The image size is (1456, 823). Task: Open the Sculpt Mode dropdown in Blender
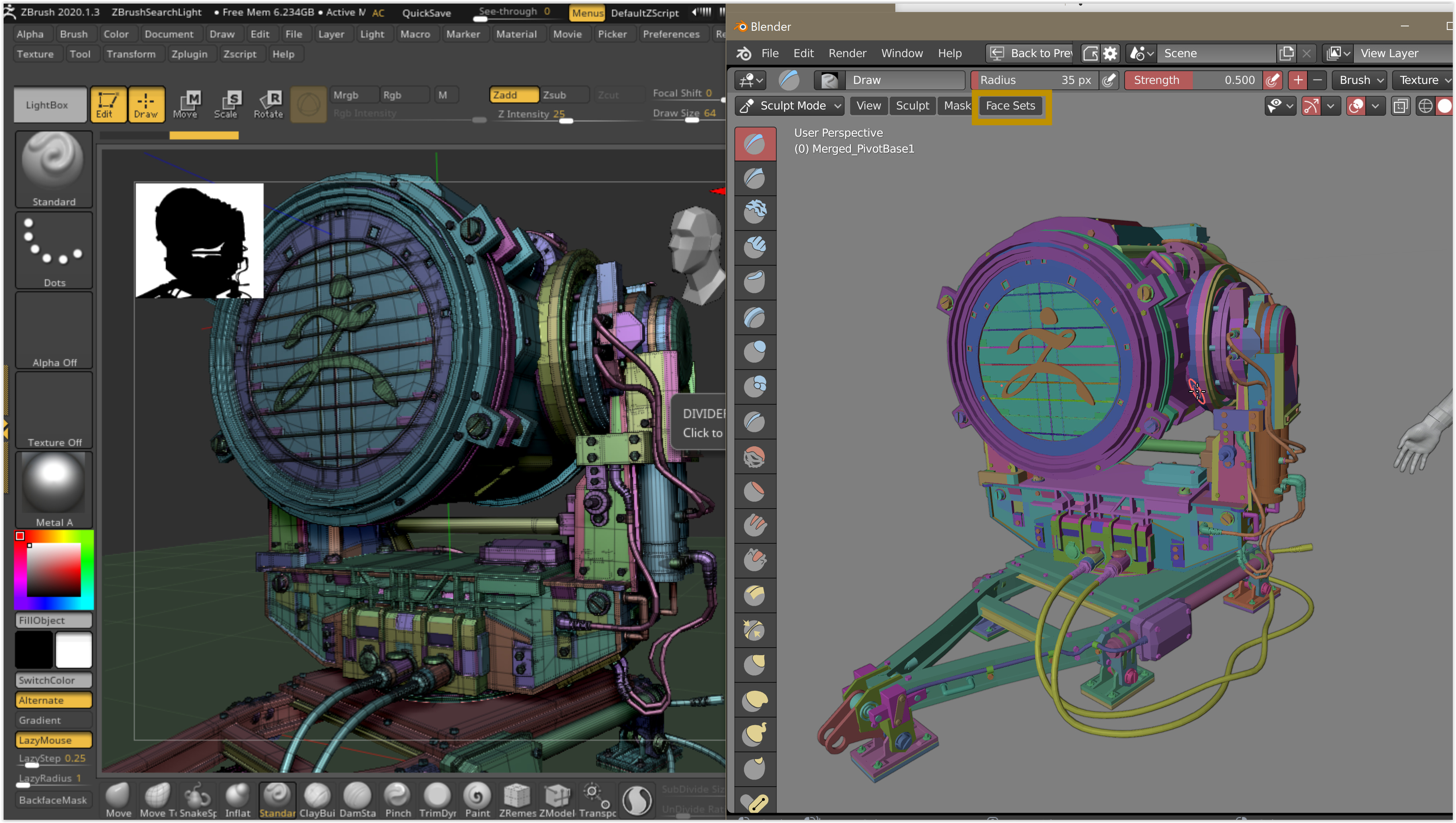(x=789, y=105)
